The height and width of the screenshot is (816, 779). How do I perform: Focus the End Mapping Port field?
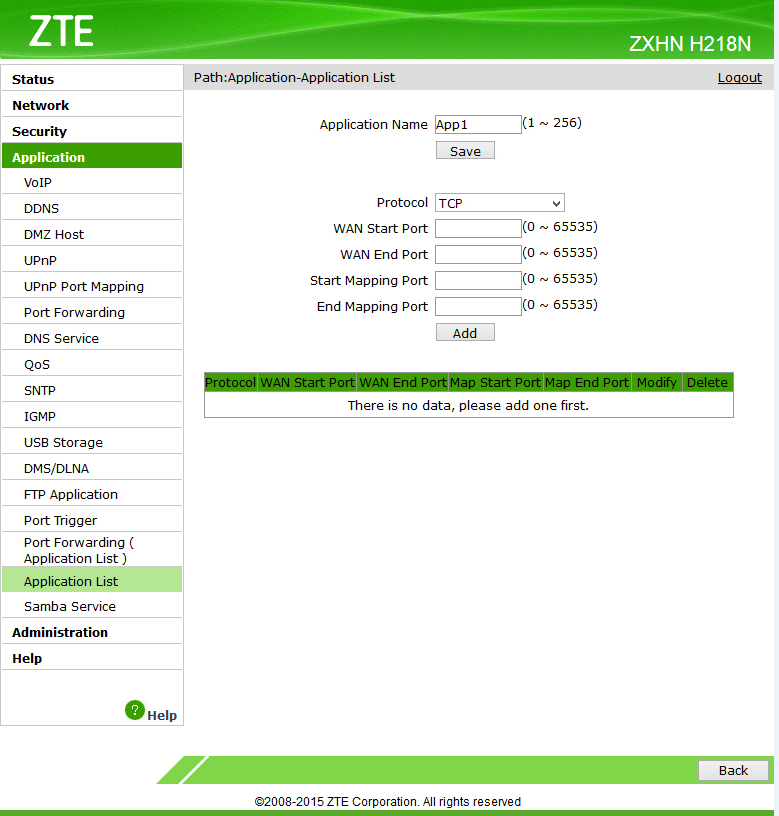pyautogui.click(x=478, y=307)
